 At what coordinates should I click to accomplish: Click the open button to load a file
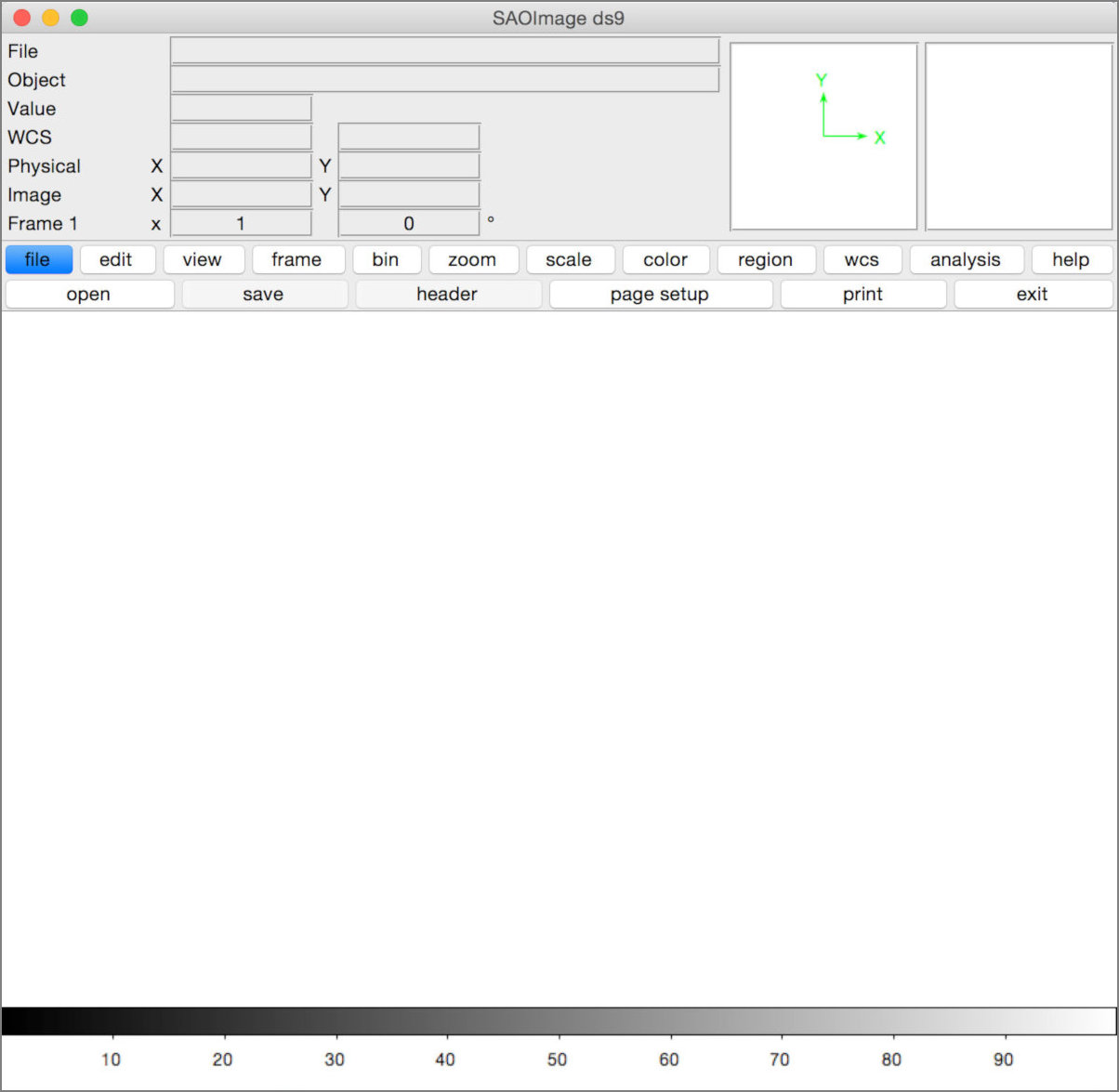point(88,294)
